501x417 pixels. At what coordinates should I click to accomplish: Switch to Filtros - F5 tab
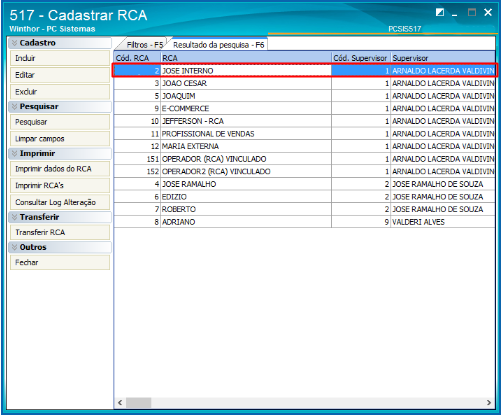(144, 45)
